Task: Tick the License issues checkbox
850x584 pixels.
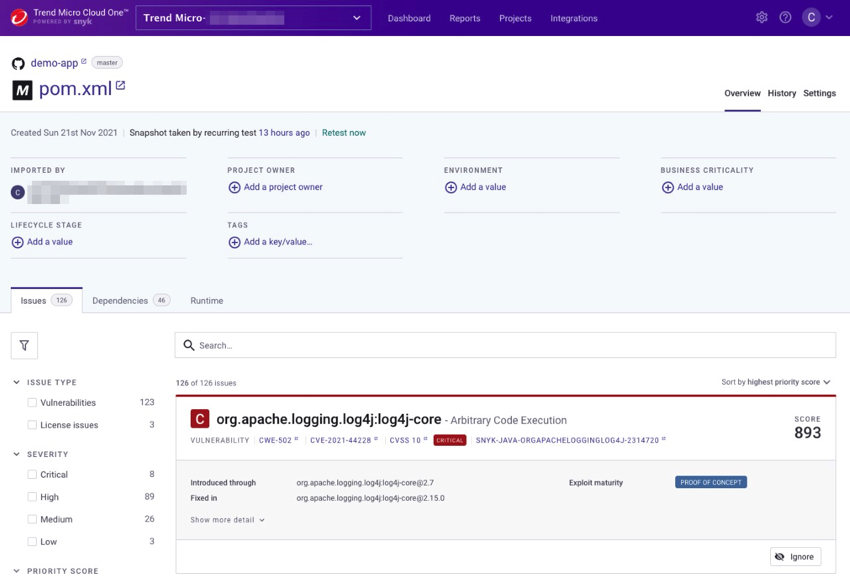Action: pos(32,425)
